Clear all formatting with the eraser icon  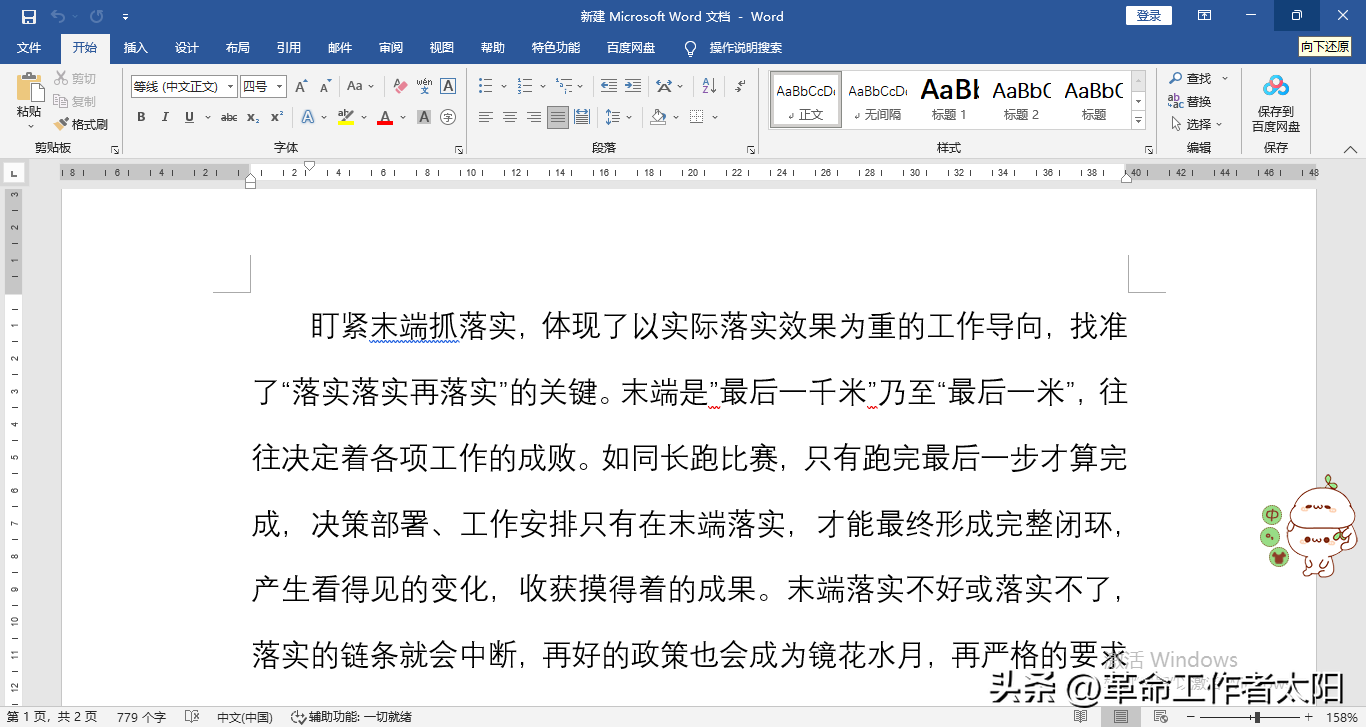[x=400, y=86]
